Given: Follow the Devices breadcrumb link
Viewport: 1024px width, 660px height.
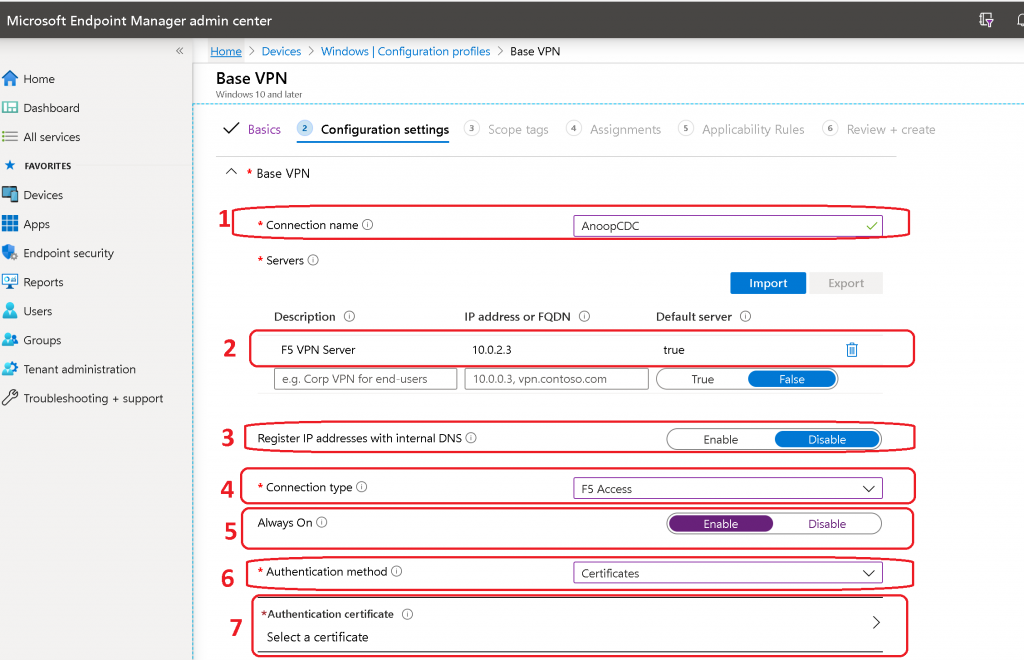Looking at the screenshot, I should pos(281,51).
